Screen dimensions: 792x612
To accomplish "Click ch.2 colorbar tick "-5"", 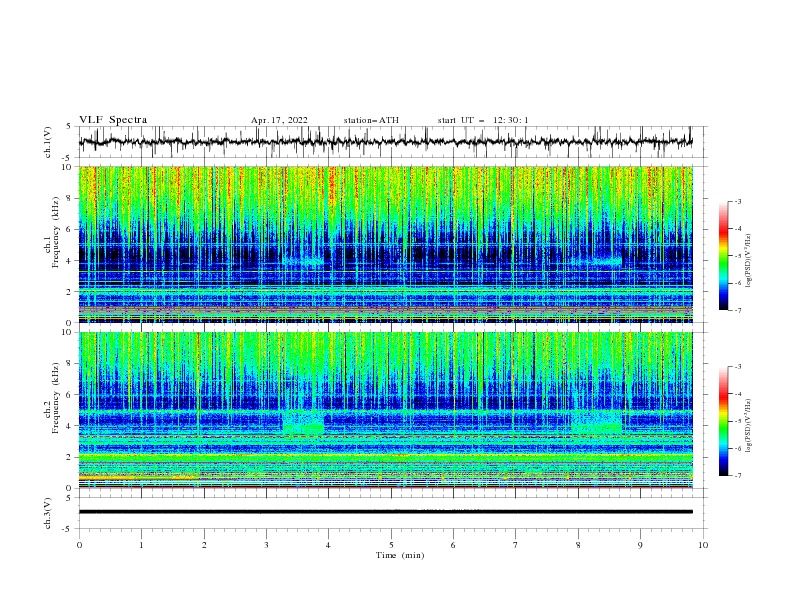I will pyautogui.click(x=738, y=421).
